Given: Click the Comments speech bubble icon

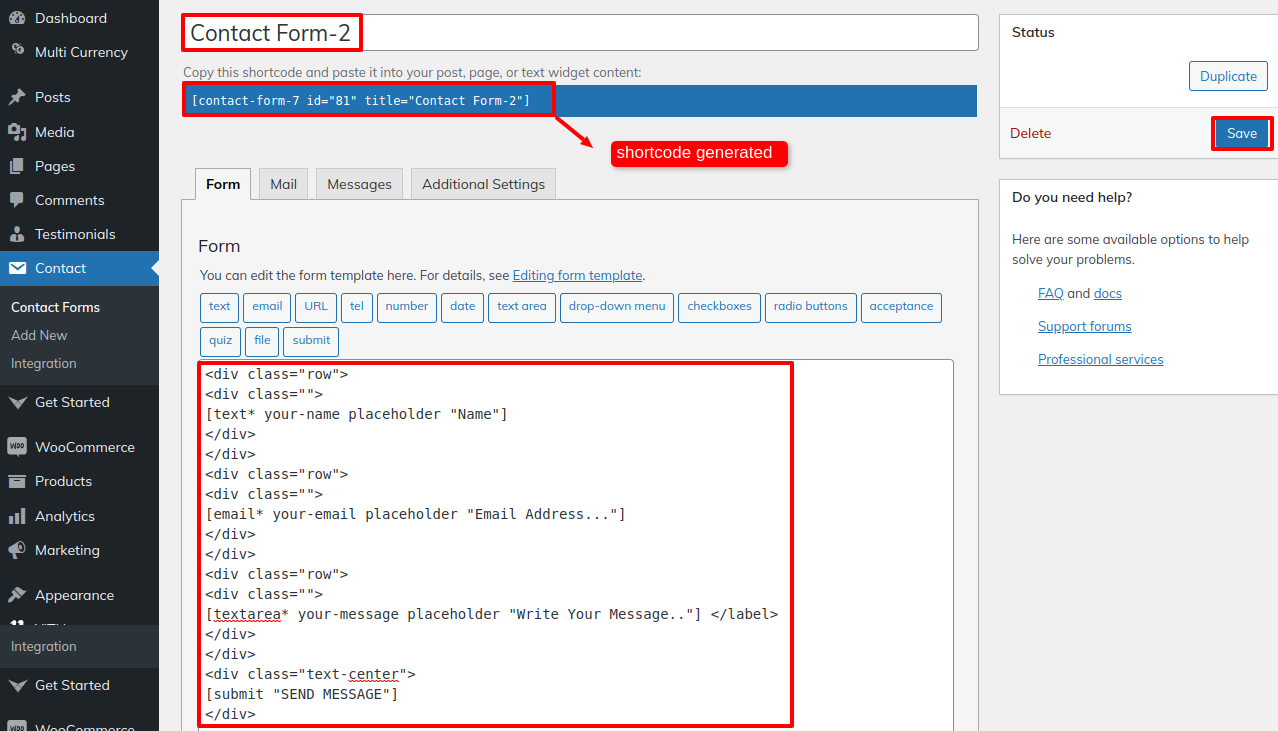Looking at the screenshot, I should pyautogui.click(x=17, y=200).
